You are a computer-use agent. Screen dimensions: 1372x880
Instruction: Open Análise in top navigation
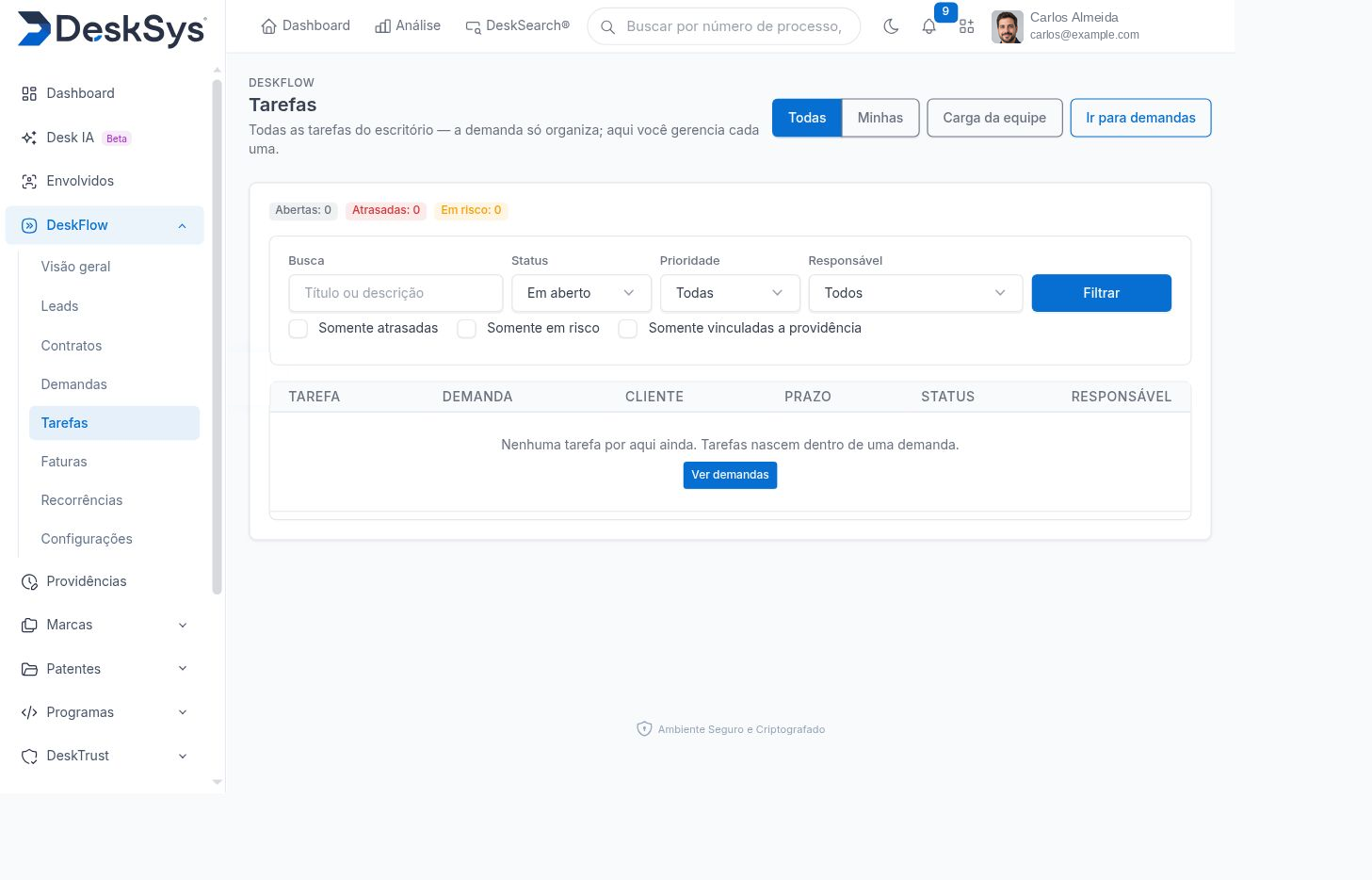(408, 25)
